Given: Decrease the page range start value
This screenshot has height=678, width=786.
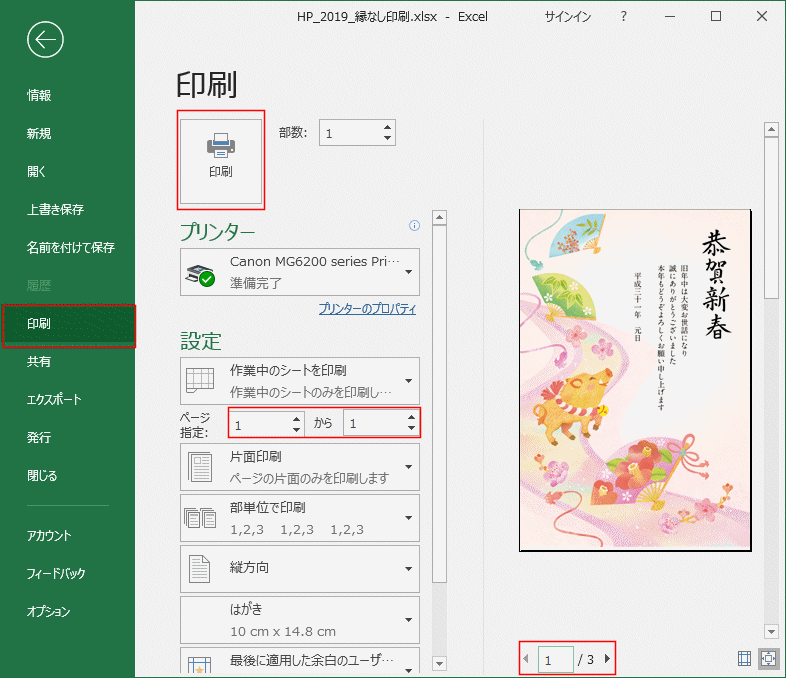Looking at the screenshot, I should tap(297, 429).
